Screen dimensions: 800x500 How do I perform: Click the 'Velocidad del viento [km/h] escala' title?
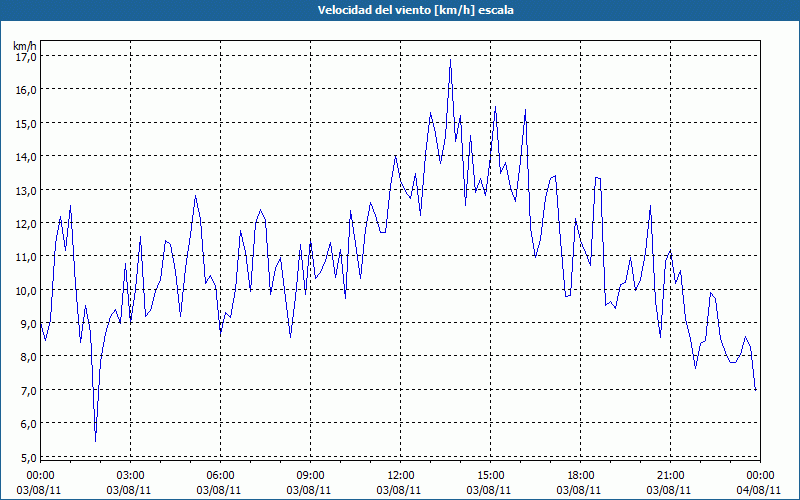tap(415, 10)
